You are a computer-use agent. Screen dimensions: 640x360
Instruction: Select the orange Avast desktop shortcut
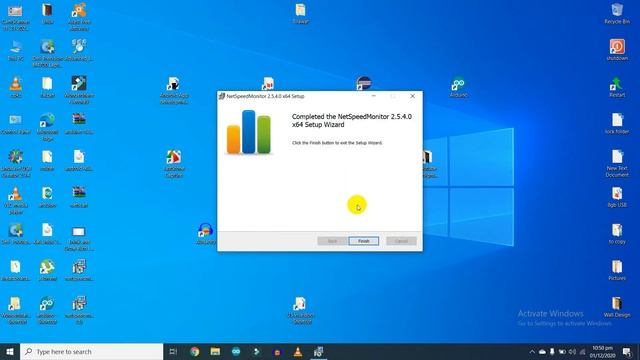(79, 16)
